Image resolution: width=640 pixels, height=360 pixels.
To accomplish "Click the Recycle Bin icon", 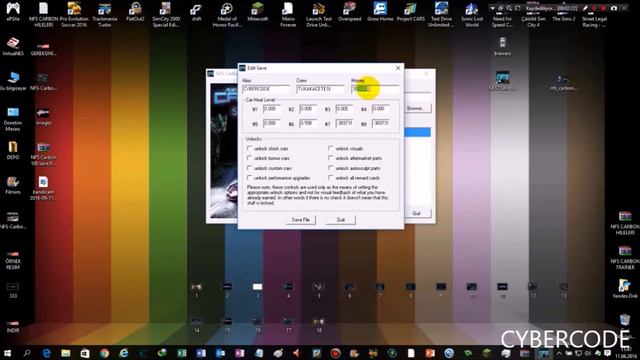I will (x=625, y=320).
